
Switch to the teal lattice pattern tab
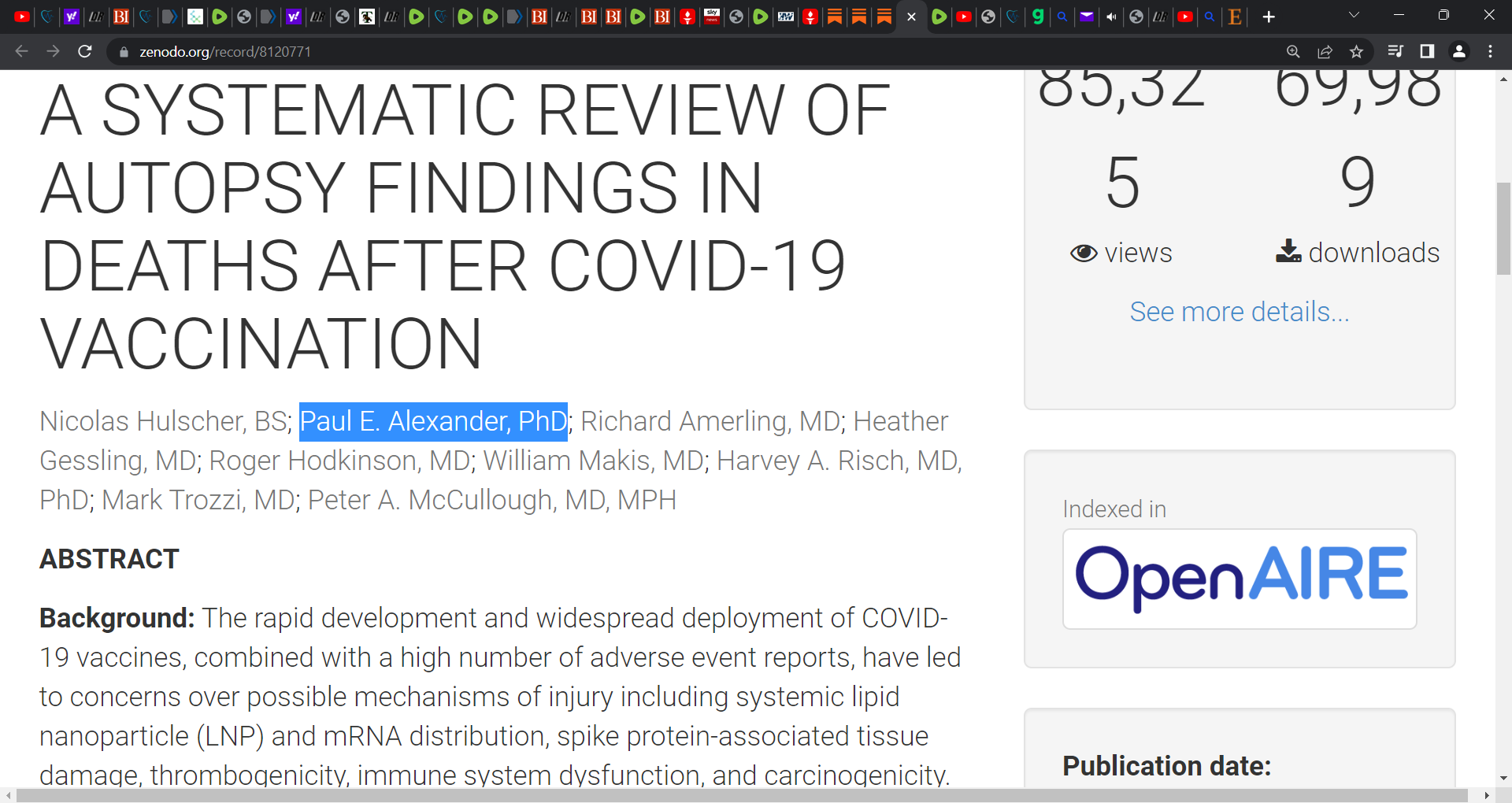(195, 17)
